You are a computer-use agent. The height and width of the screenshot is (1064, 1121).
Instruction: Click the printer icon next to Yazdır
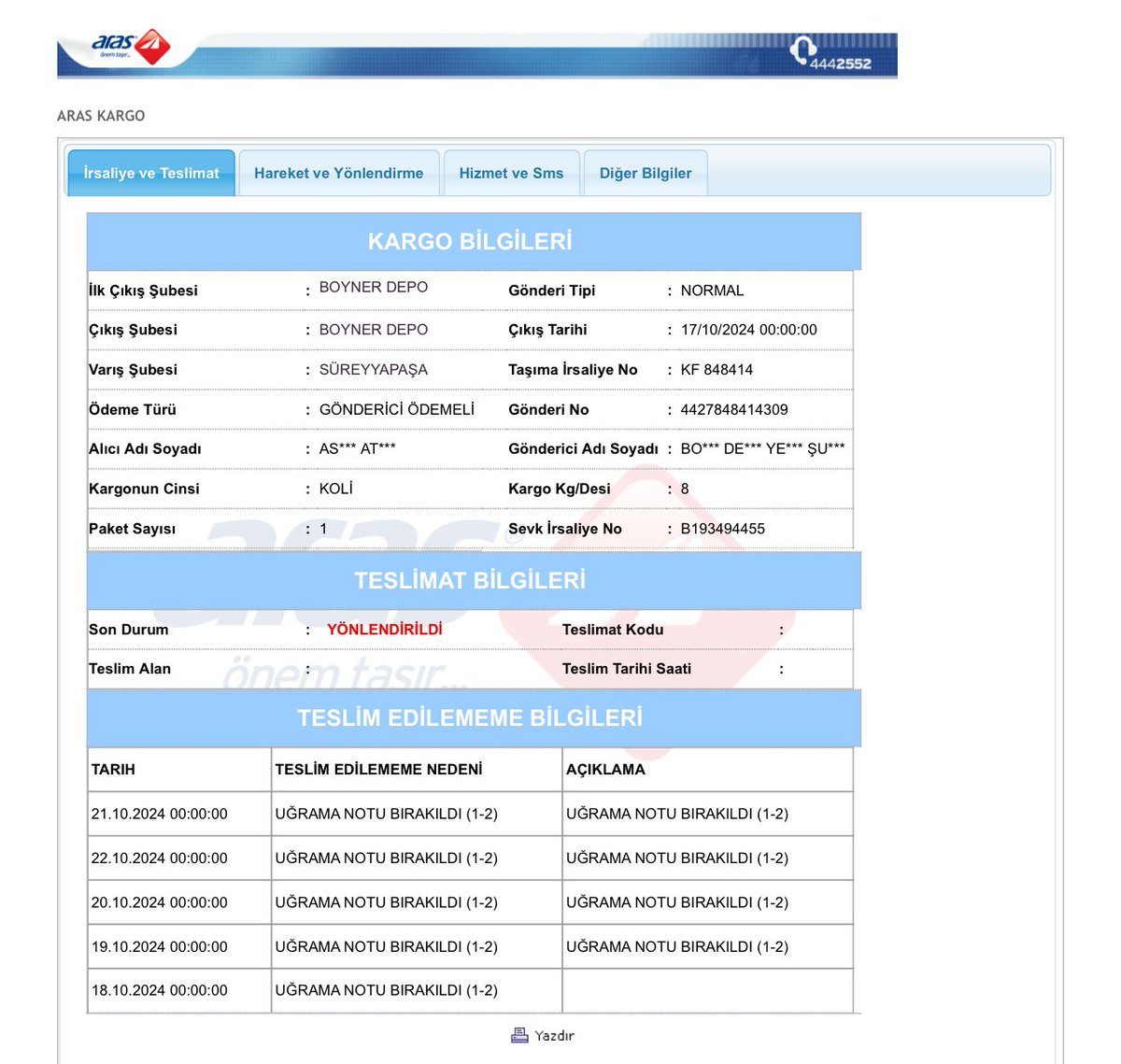pos(520,1035)
